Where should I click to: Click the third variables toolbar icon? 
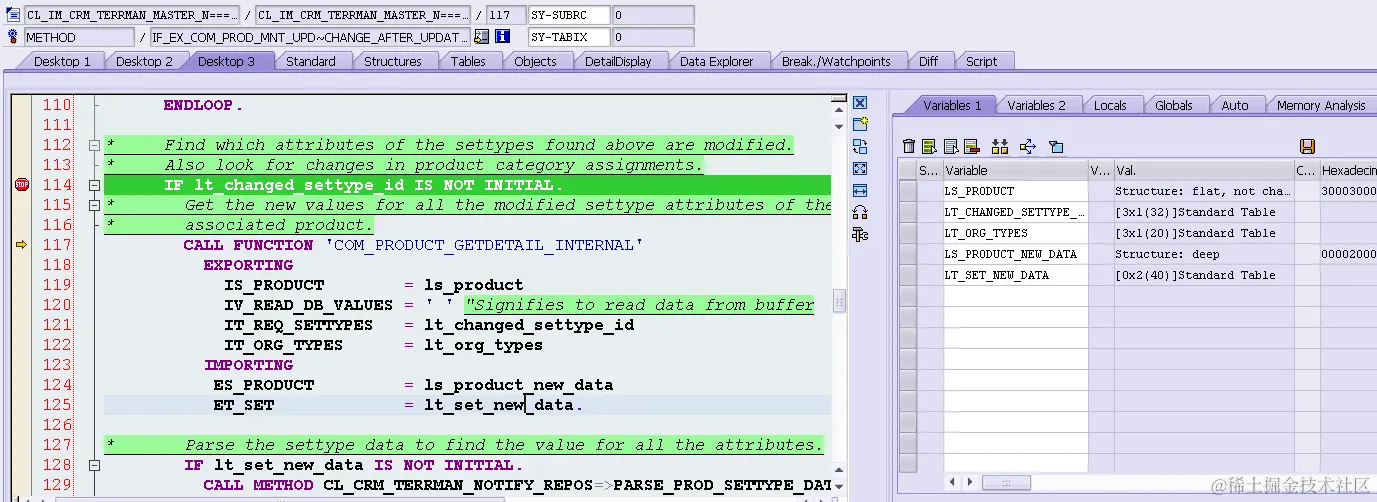951,147
